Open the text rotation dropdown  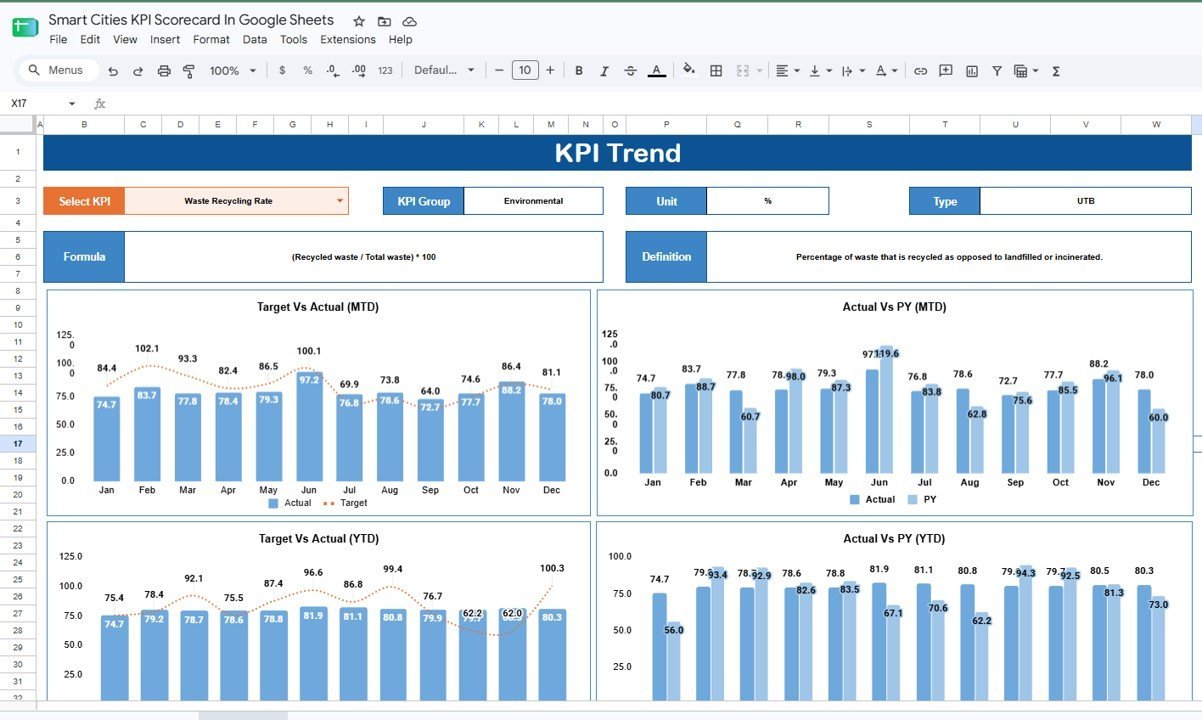click(x=886, y=71)
